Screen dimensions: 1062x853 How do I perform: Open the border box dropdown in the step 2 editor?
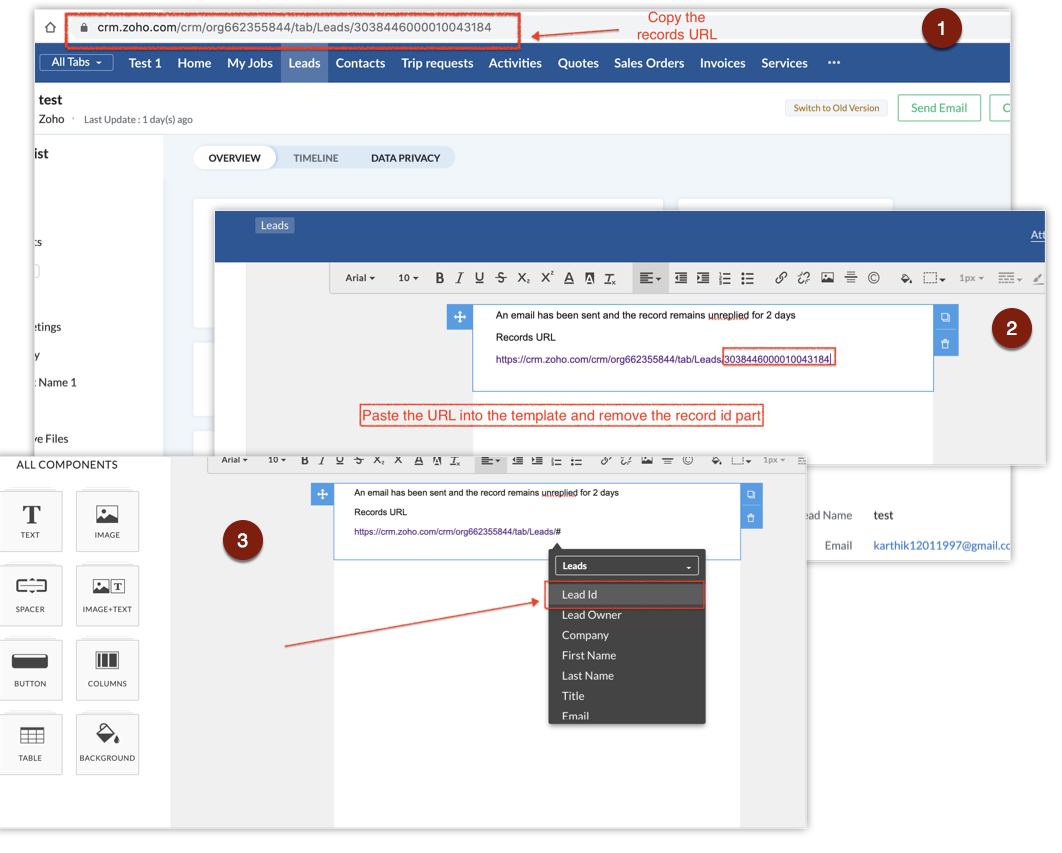(934, 278)
